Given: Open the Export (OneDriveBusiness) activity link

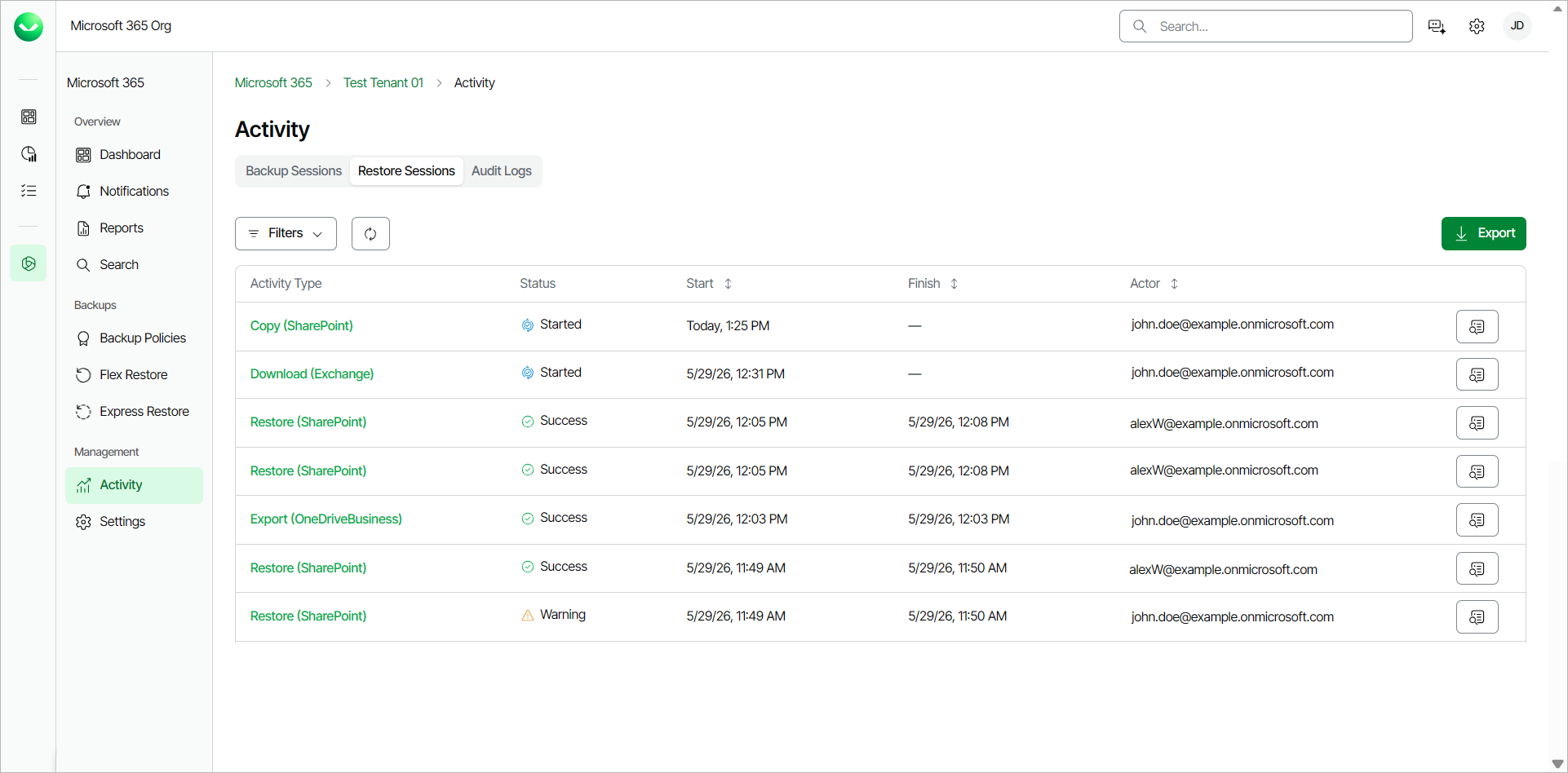Looking at the screenshot, I should pos(326,519).
